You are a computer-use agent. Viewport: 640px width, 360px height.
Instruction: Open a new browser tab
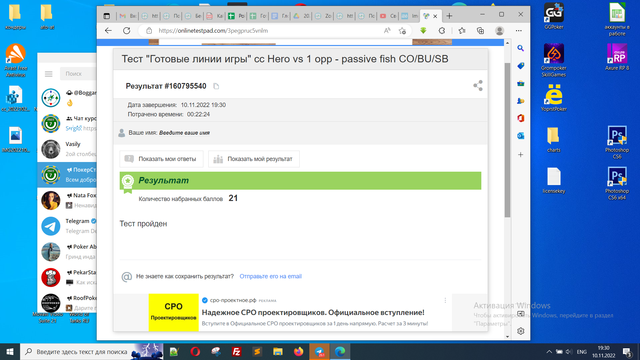tap(449, 16)
